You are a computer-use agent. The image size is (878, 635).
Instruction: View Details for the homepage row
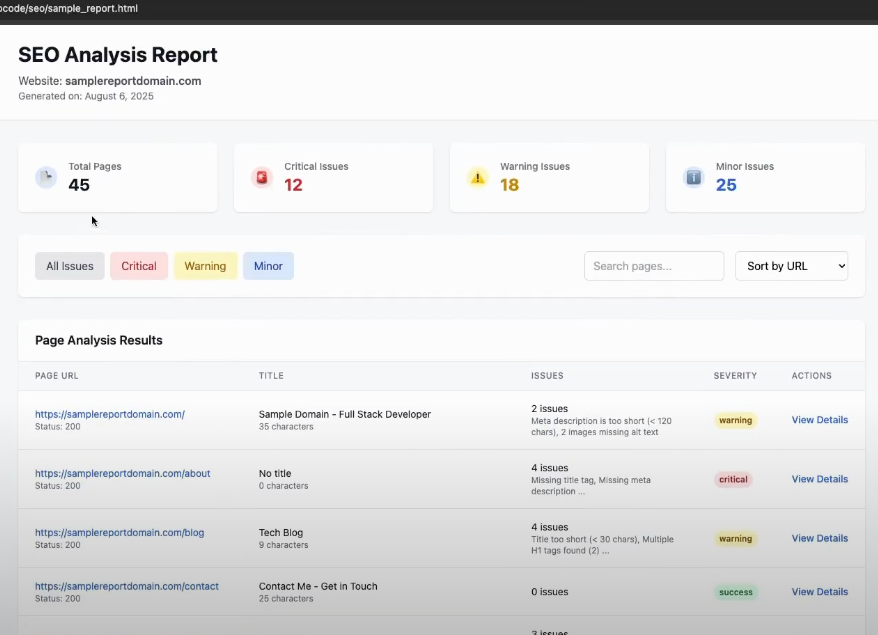(x=819, y=420)
